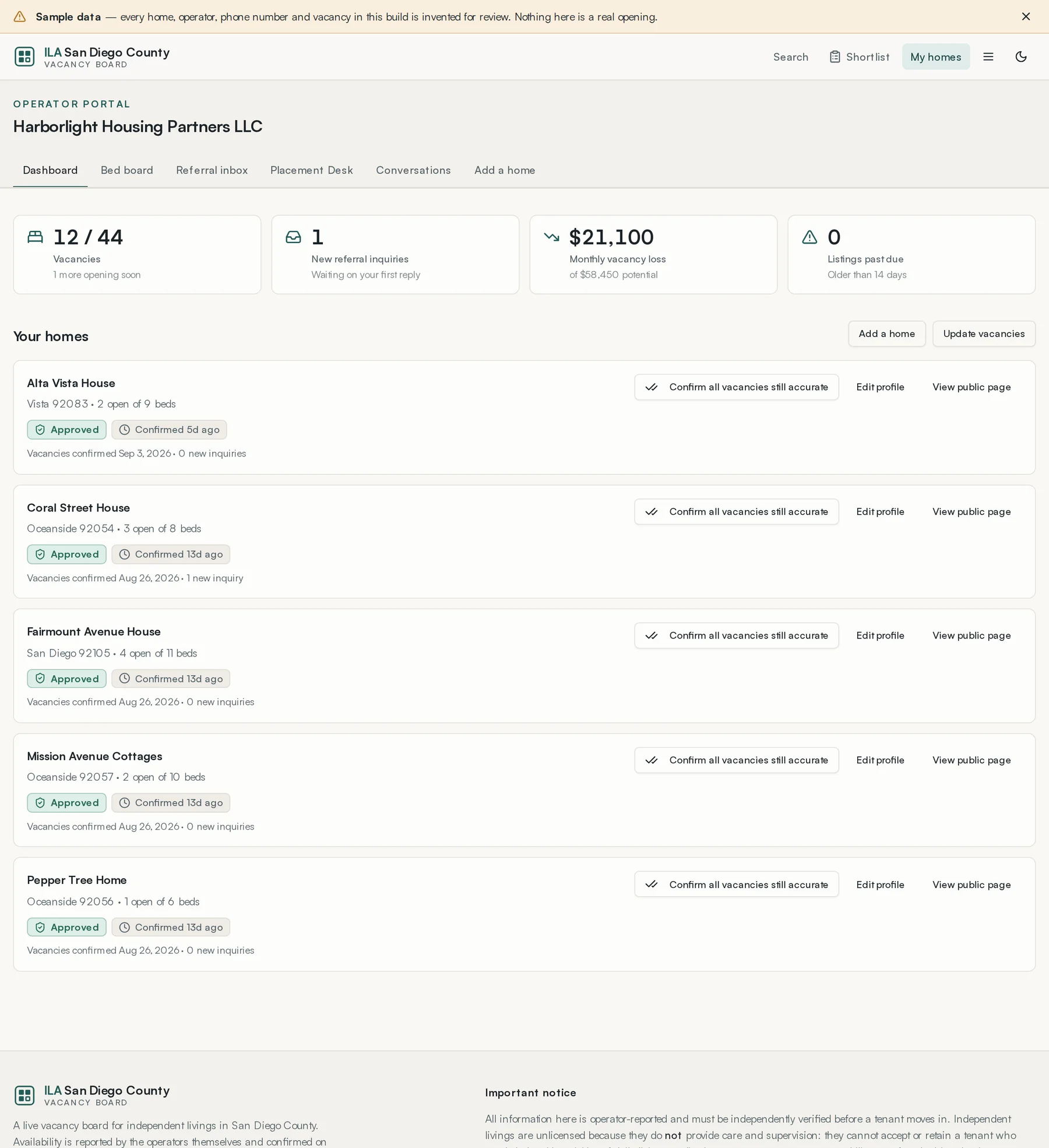1049x1148 pixels.
Task: Open My homes in the header
Action: pos(936,57)
